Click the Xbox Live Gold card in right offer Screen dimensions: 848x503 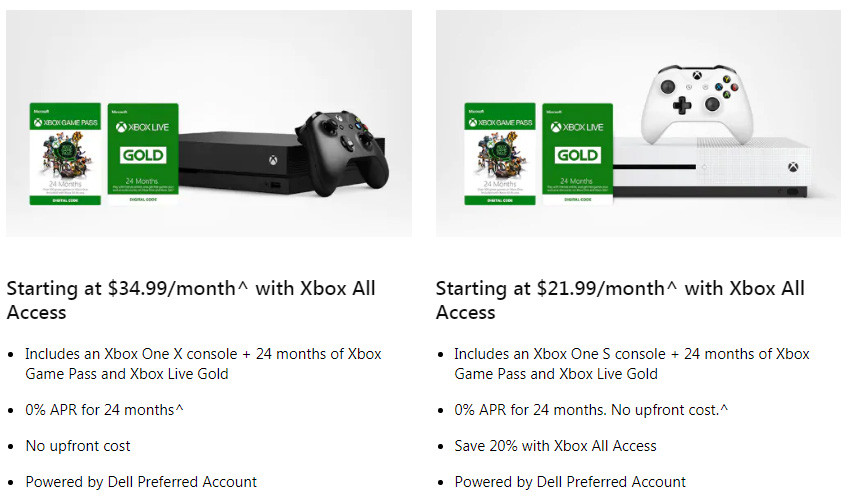pos(578,154)
